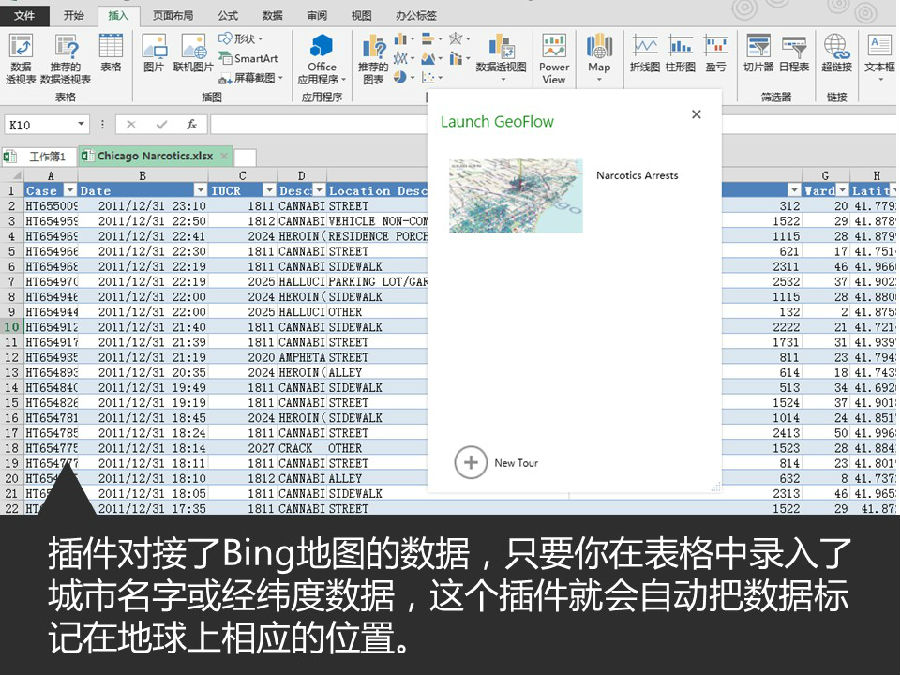Insert a scatter chart icon
The image size is (900, 675).
[428, 77]
